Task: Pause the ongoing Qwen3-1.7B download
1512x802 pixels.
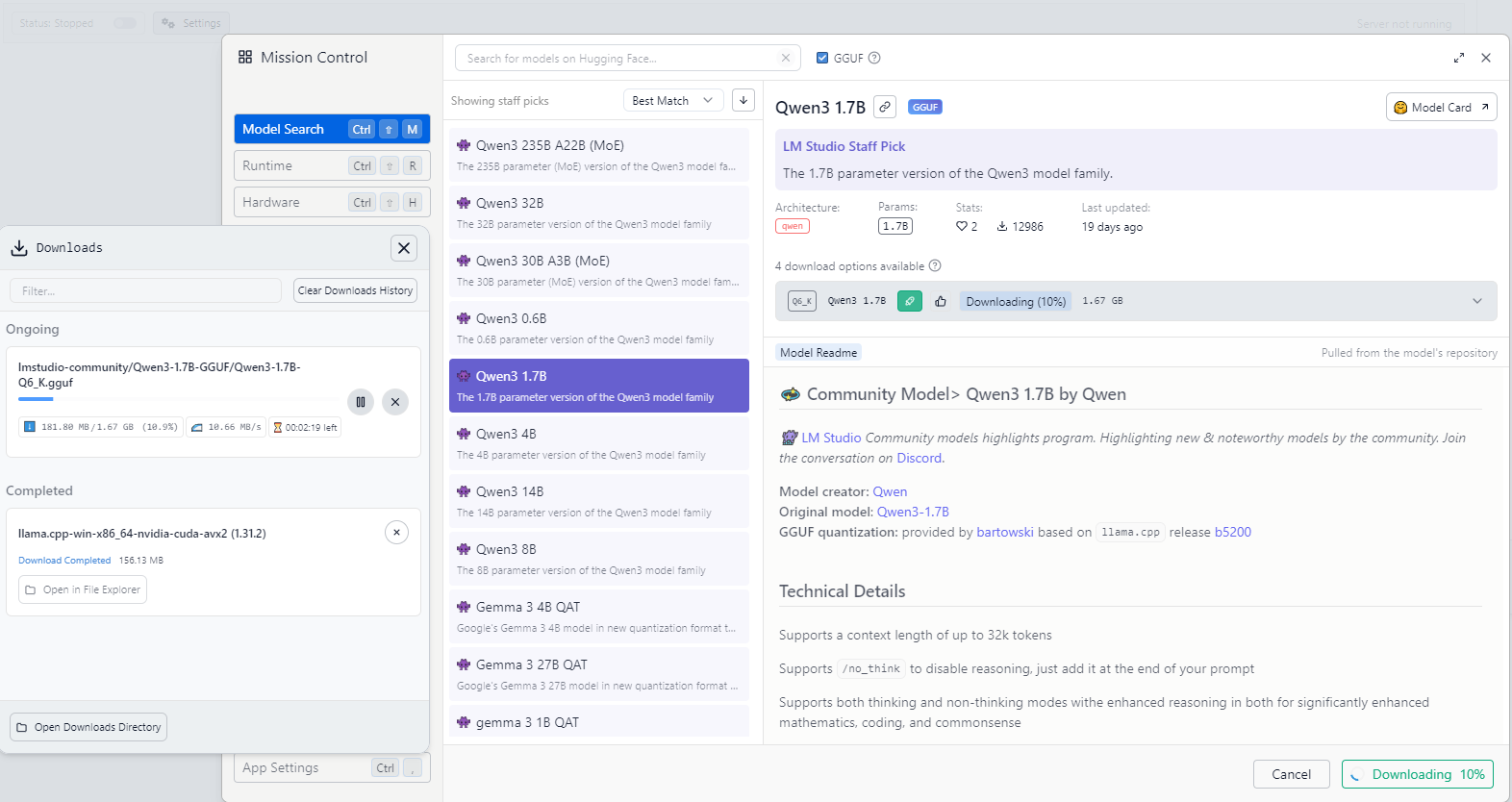Action: (x=361, y=402)
